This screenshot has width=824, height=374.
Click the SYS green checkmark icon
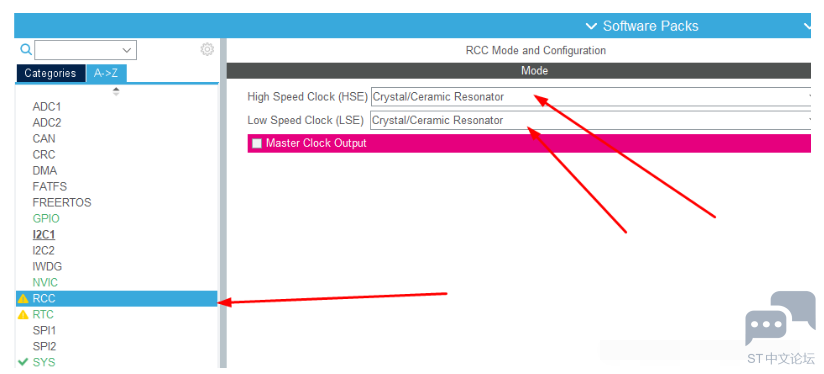point(23,362)
